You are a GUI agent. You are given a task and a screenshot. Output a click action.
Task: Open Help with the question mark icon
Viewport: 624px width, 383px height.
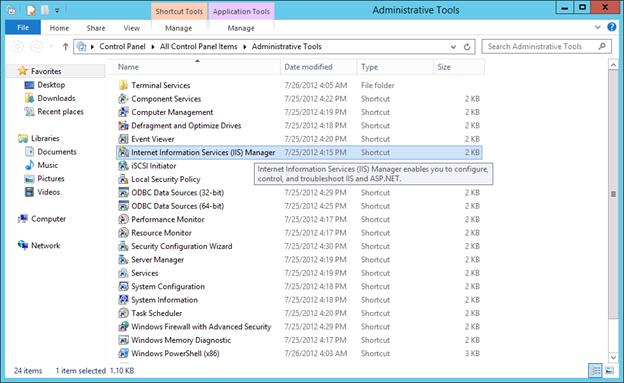(x=612, y=27)
